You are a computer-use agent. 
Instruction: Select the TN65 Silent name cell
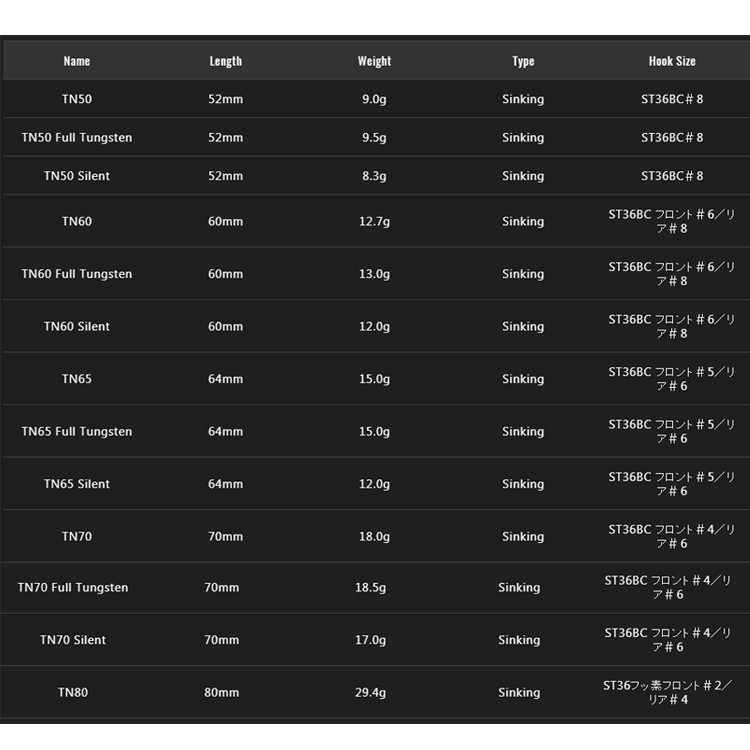(x=77, y=484)
